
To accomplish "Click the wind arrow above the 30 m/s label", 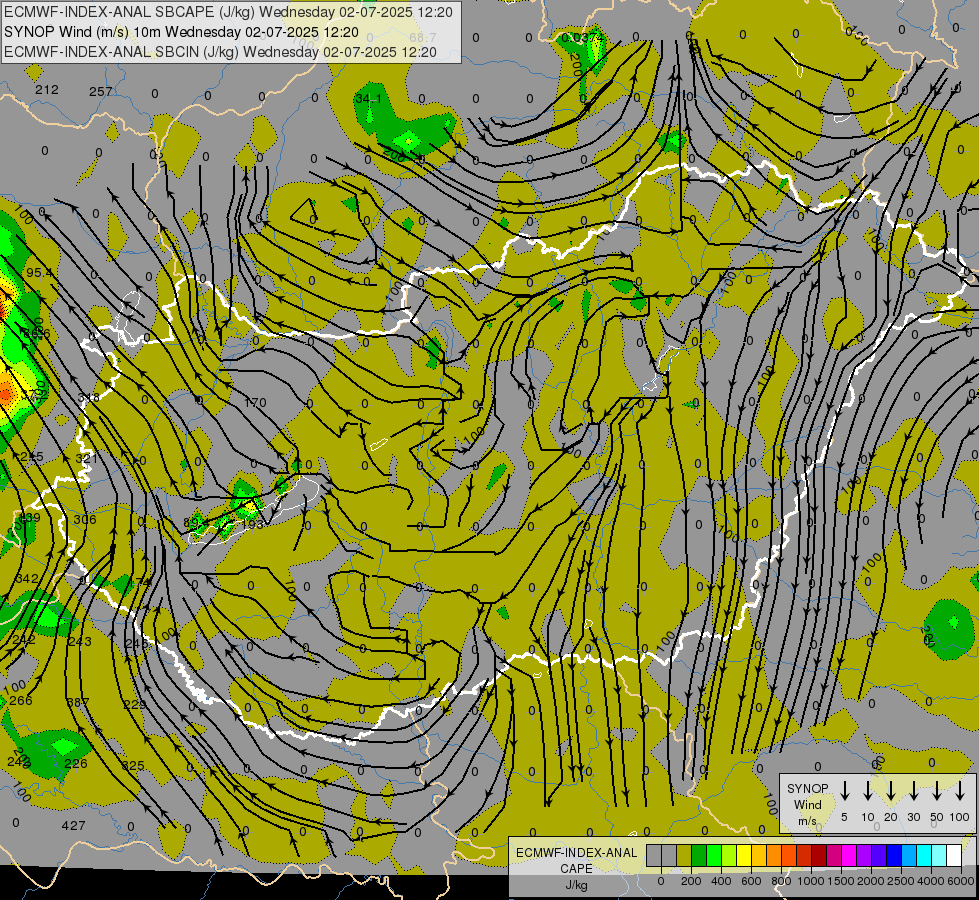I will (914, 791).
